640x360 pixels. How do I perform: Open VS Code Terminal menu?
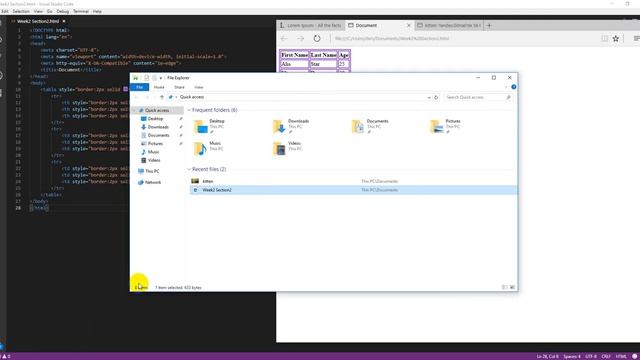[x=81, y=11]
